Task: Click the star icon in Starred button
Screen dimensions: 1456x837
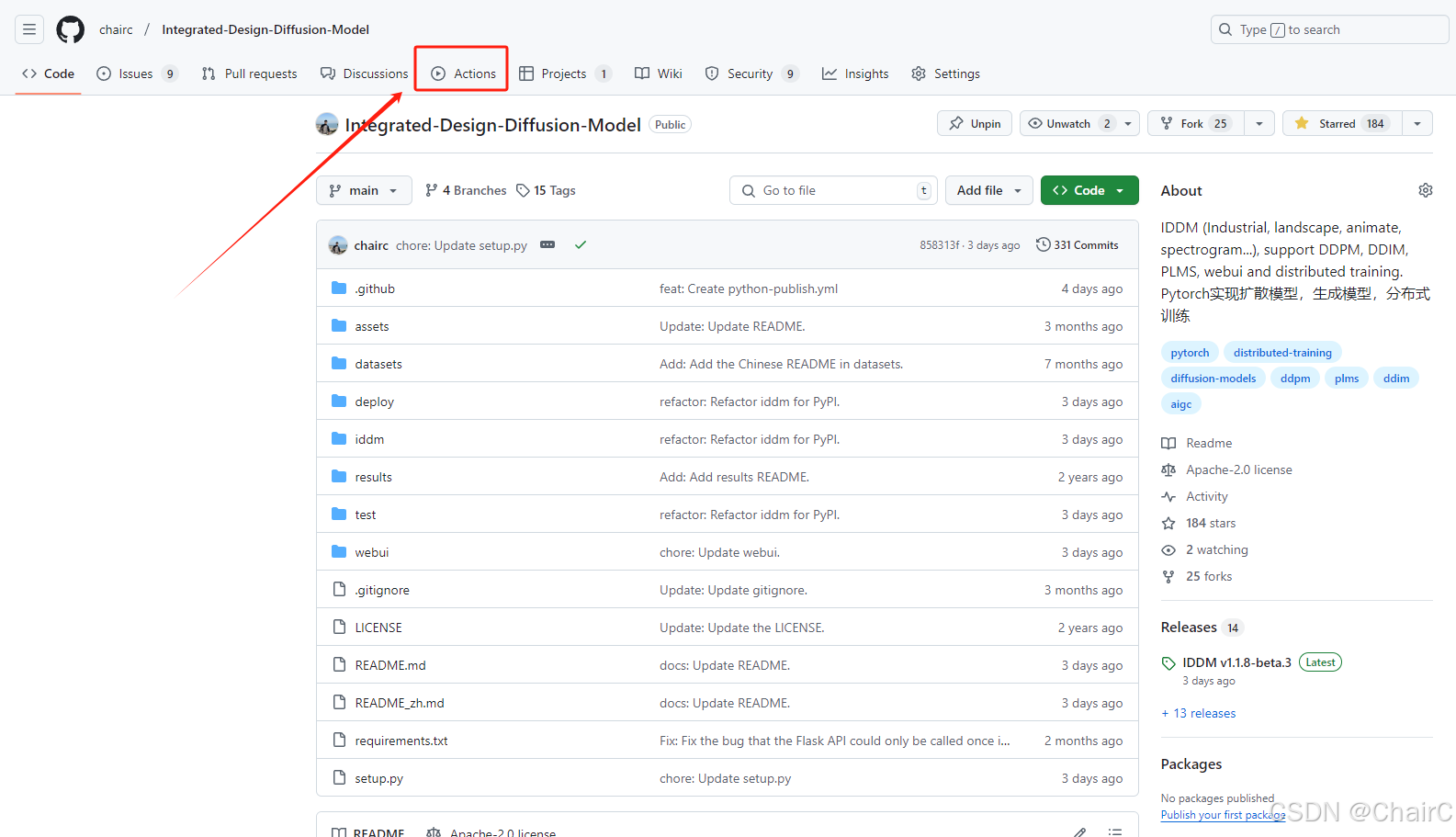Action: tap(1302, 124)
